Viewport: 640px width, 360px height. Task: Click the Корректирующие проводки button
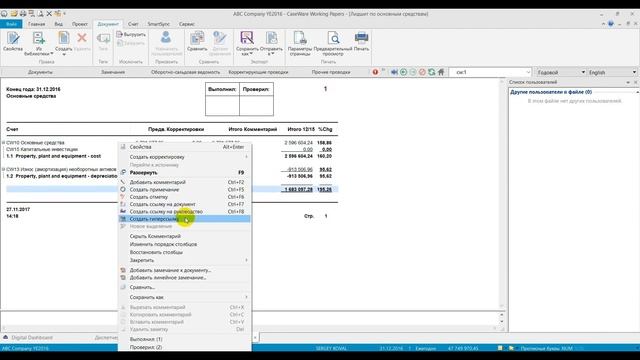(258, 72)
